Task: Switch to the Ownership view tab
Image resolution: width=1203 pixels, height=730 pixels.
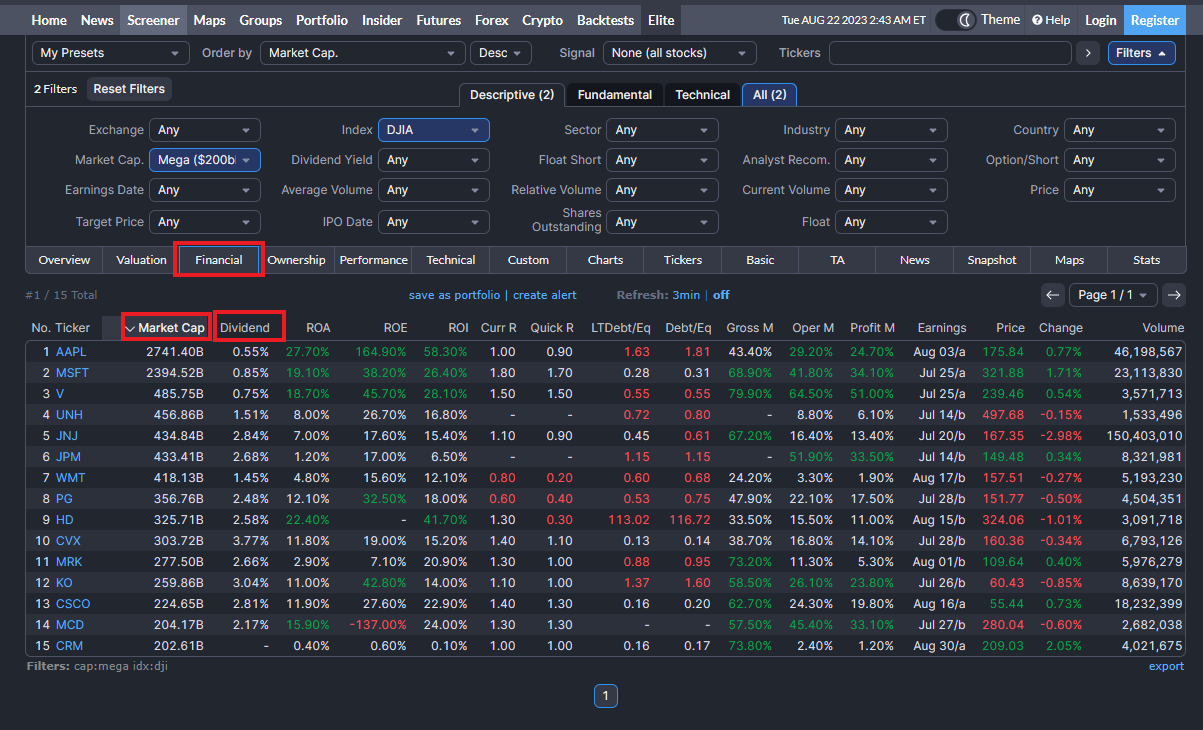Action: [x=296, y=260]
